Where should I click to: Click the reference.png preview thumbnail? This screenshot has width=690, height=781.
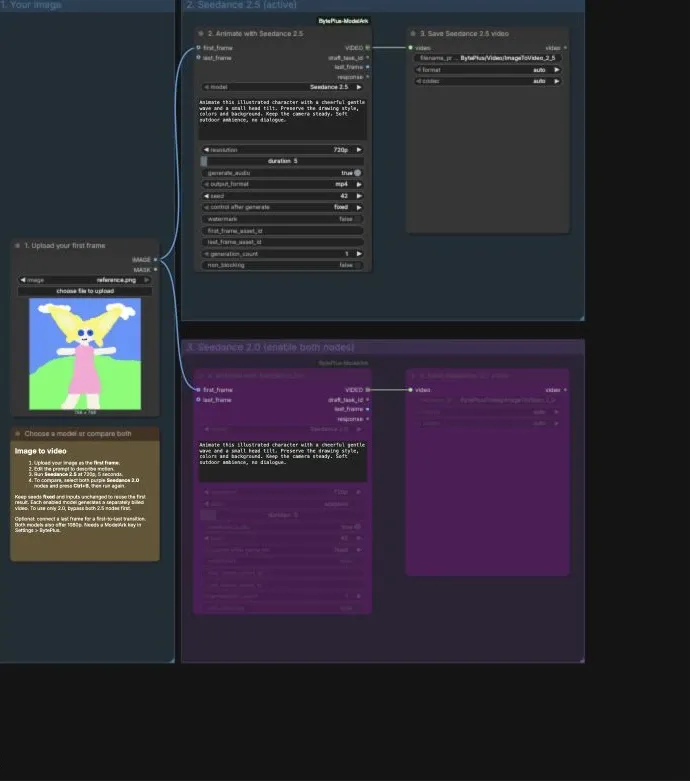(x=85, y=354)
